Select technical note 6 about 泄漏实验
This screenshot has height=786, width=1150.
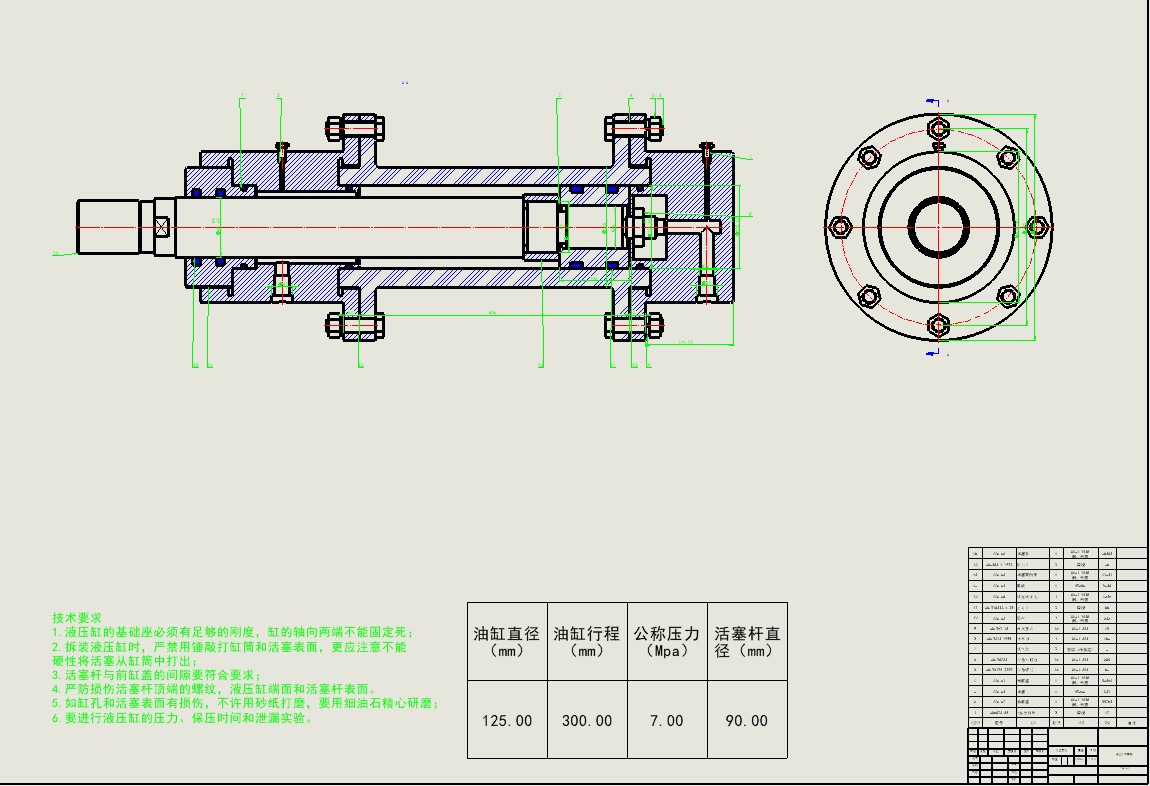[189, 718]
